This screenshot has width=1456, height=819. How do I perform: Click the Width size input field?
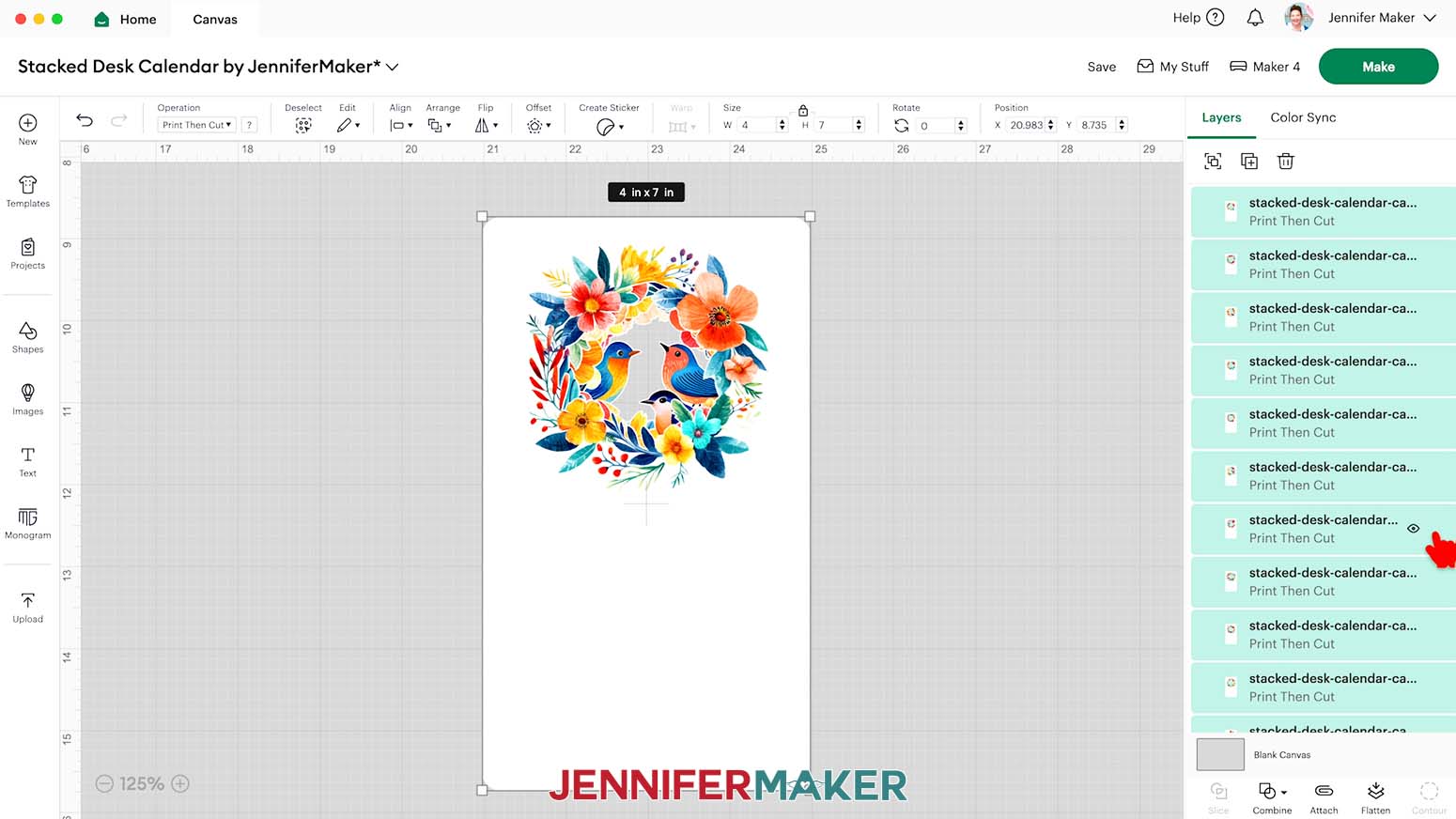[756, 125]
